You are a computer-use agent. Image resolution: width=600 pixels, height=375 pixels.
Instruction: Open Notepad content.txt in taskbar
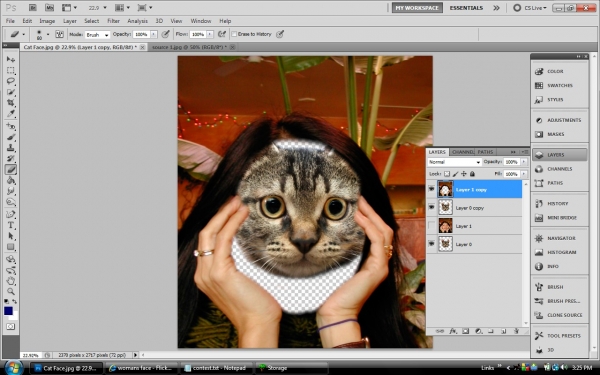pos(216,368)
